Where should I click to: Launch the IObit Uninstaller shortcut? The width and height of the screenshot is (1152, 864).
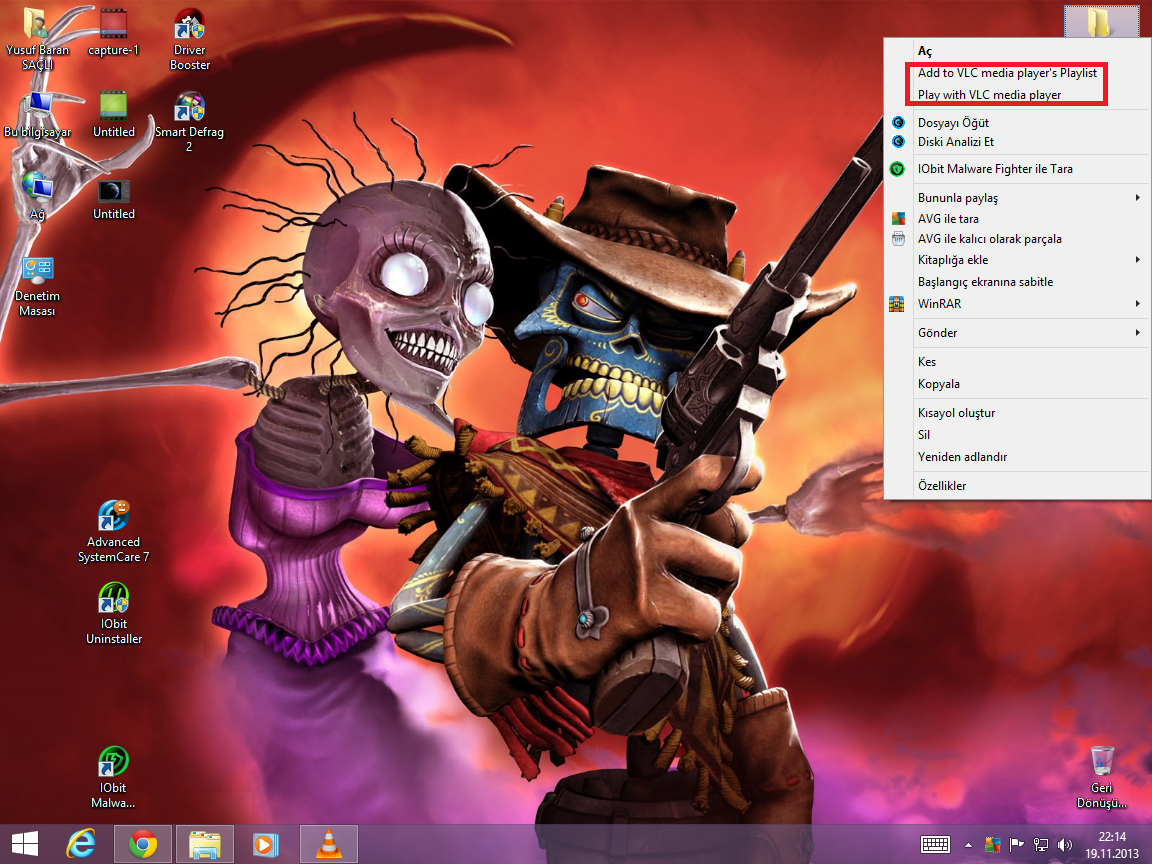pyautogui.click(x=114, y=614)
